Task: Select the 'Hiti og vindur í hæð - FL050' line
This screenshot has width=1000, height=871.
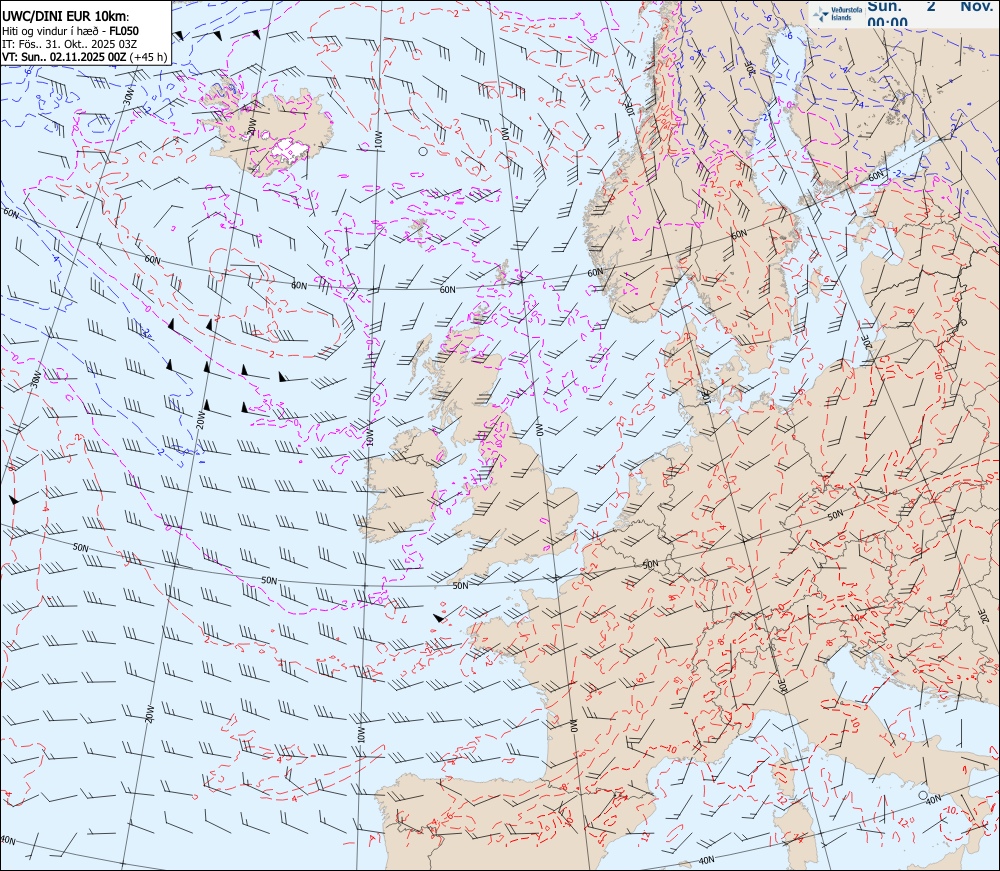Action: (x=70, y=31)
